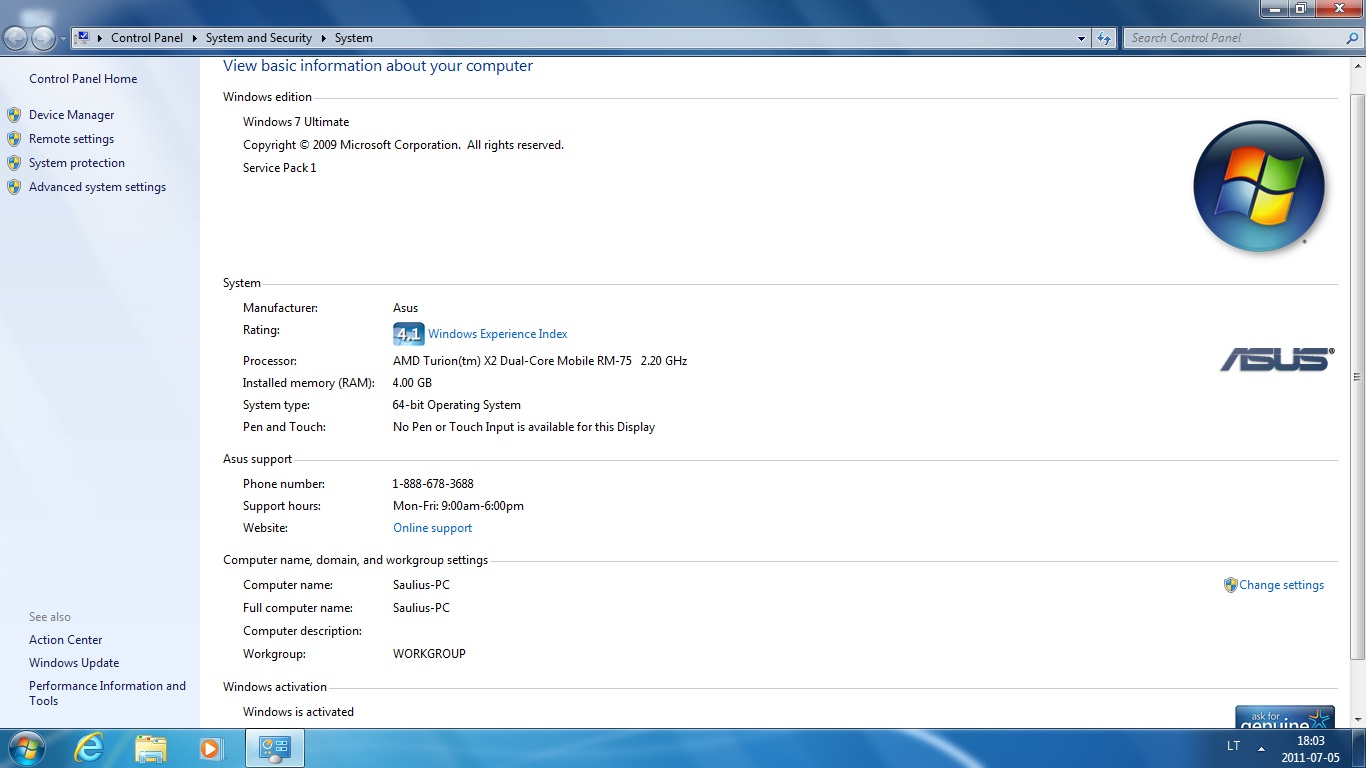Viewport: 1366px width, 768px height.
Task: Click the Ask for Genuine badge
Action: coord(1284,717)
